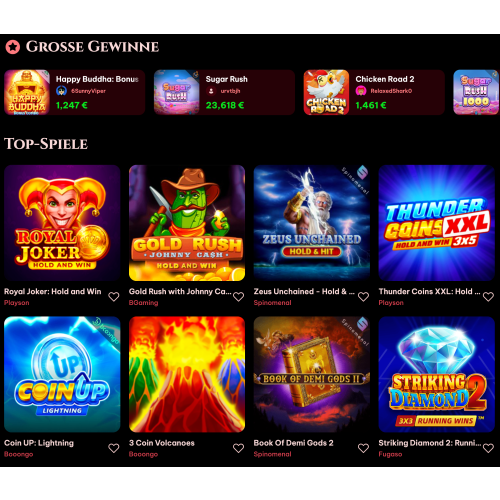Like Coin UP: Lightning with heart icon
The height and width of the screenshot is (500, 500).
[x=114, y=448]
